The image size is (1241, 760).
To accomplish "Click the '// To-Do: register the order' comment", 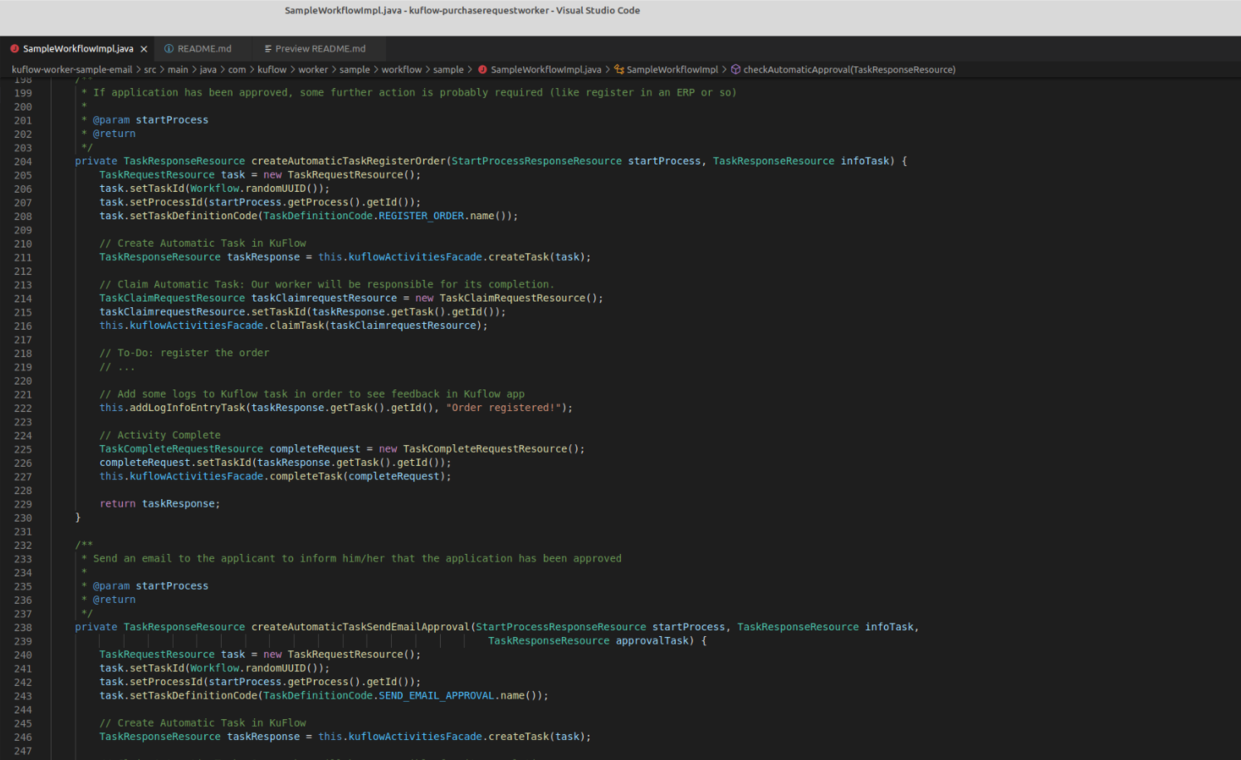I will coord(184,353).
